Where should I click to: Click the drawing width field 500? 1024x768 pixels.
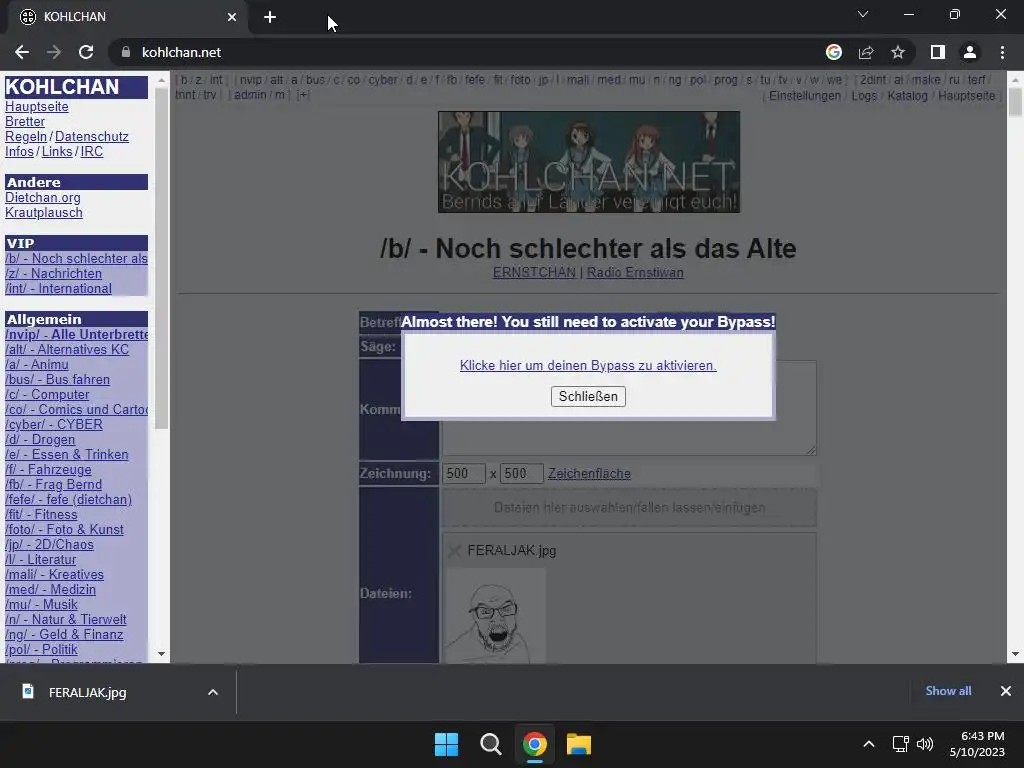[x=464, y=473]
